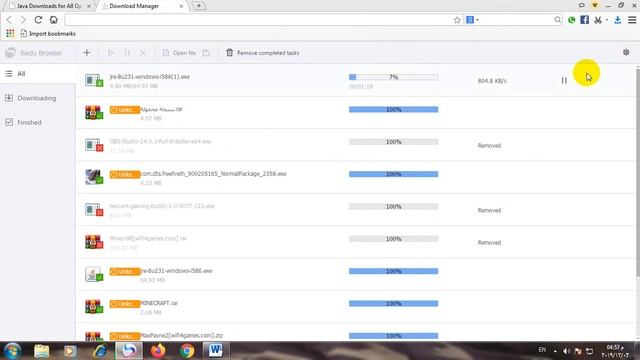Screen dimensions: 640x360
Task: Show Downloading tasks in sidebar
Action: click(38, 98)
